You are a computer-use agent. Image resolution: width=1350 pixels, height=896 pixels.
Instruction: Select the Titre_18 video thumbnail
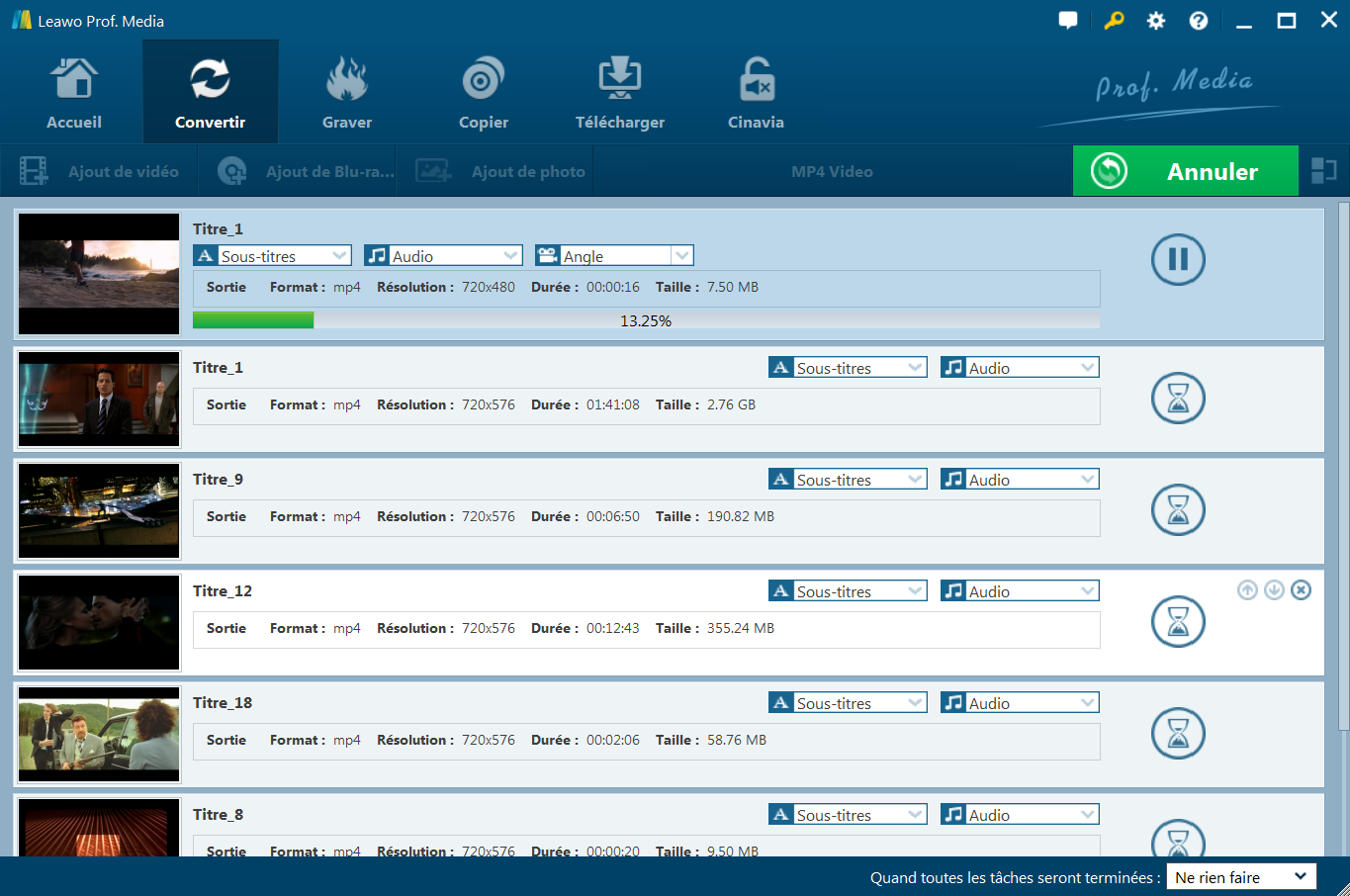pyautogui.click(x=99, y=735)
